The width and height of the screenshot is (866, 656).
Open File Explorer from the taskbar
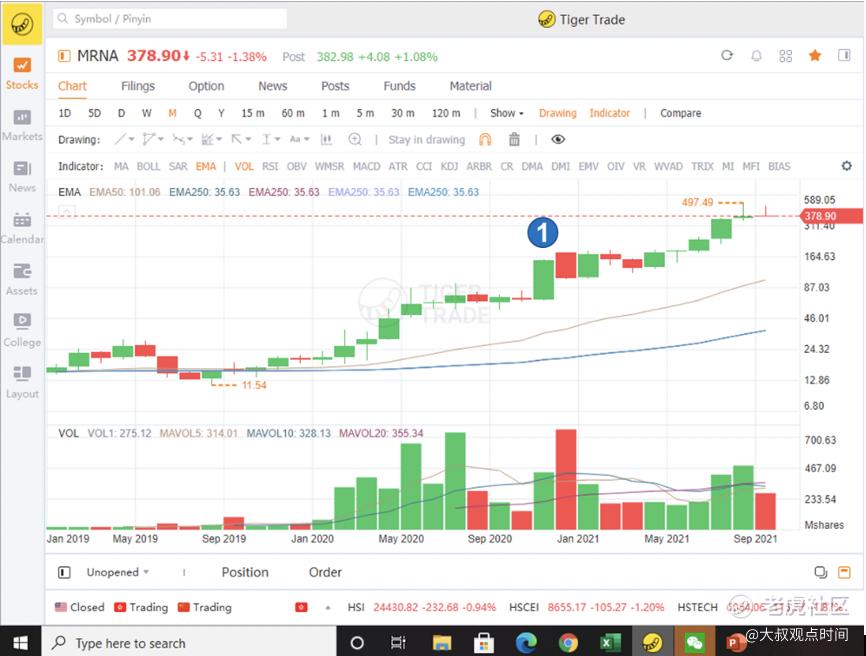(x=442, y=643)
